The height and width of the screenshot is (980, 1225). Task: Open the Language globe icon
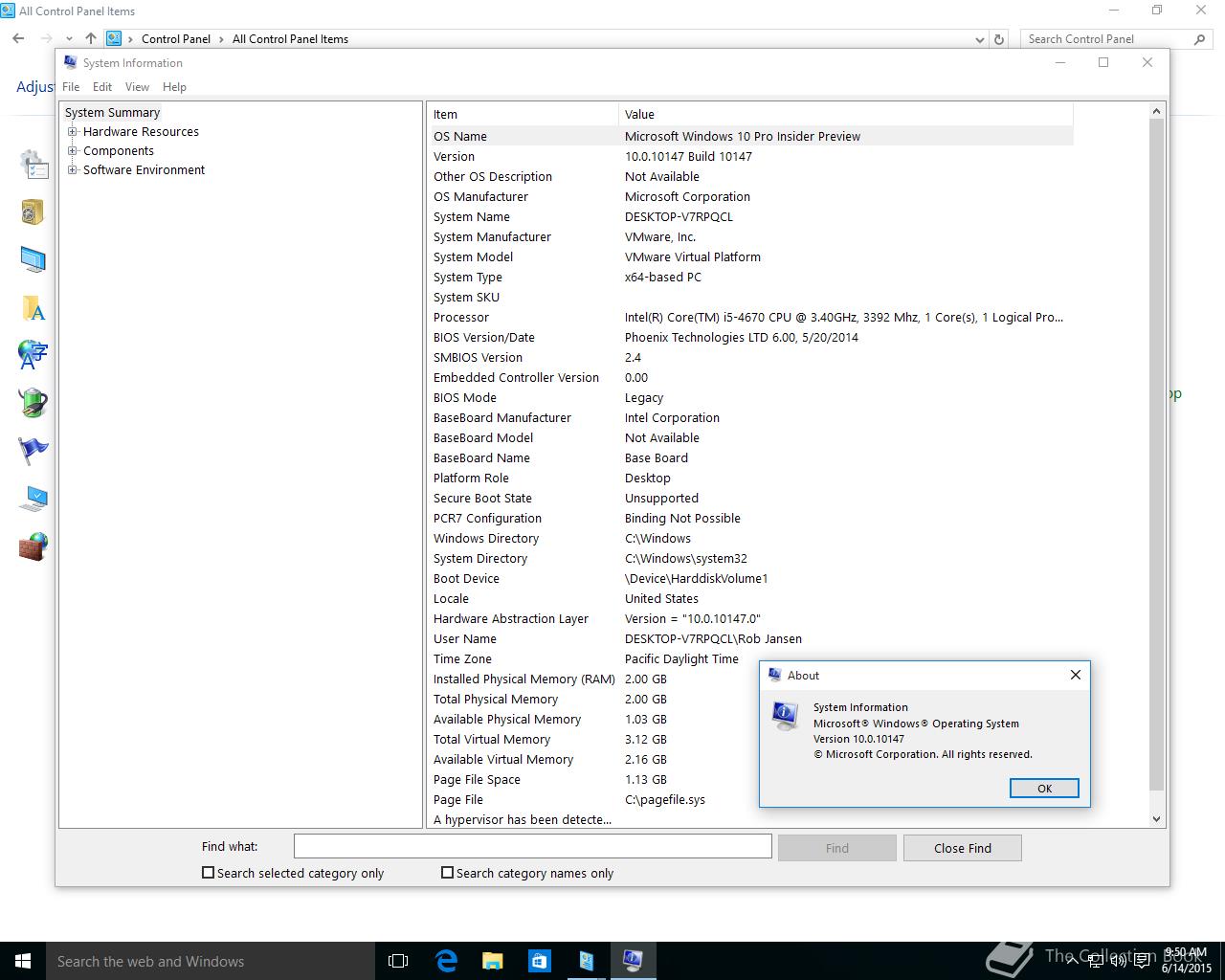point(33,355)
